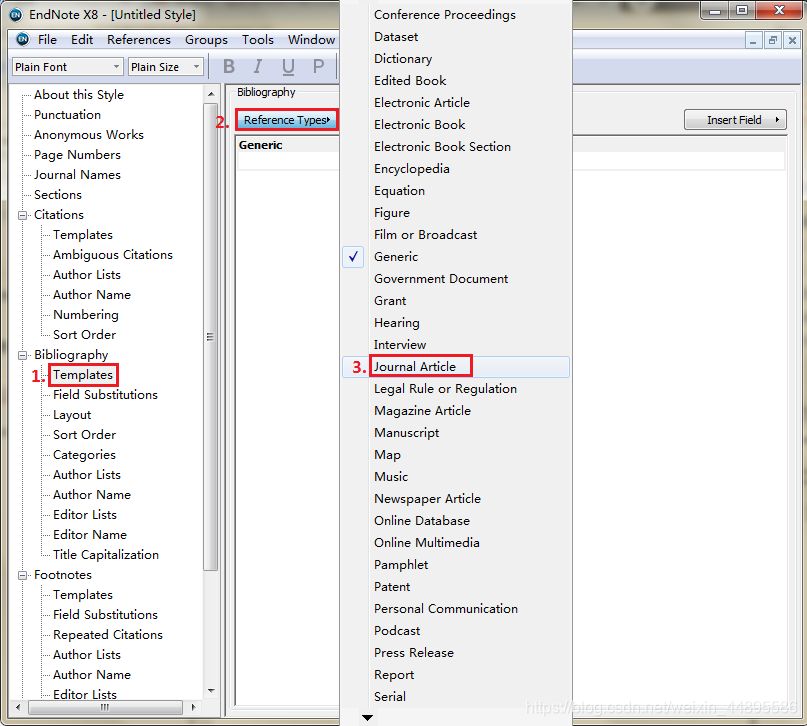
Task: Open the Edit menu
Action: coord(82,40)
